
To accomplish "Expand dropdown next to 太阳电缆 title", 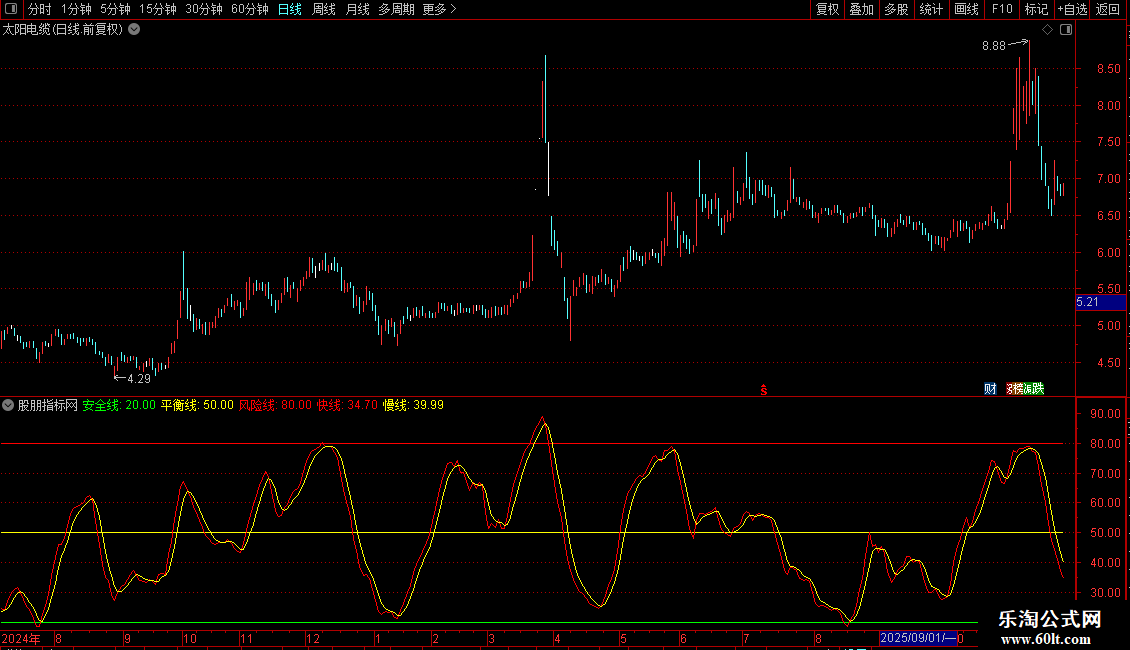I will (134, 30).
